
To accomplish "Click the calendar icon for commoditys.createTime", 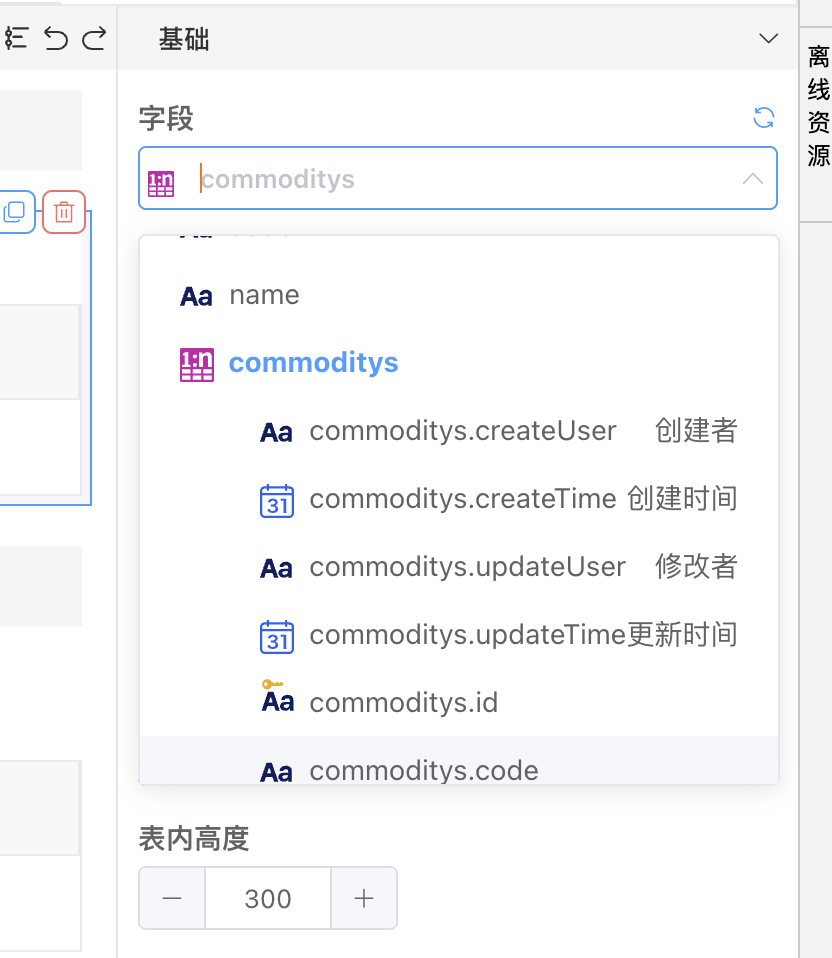I will click(276, 499).
